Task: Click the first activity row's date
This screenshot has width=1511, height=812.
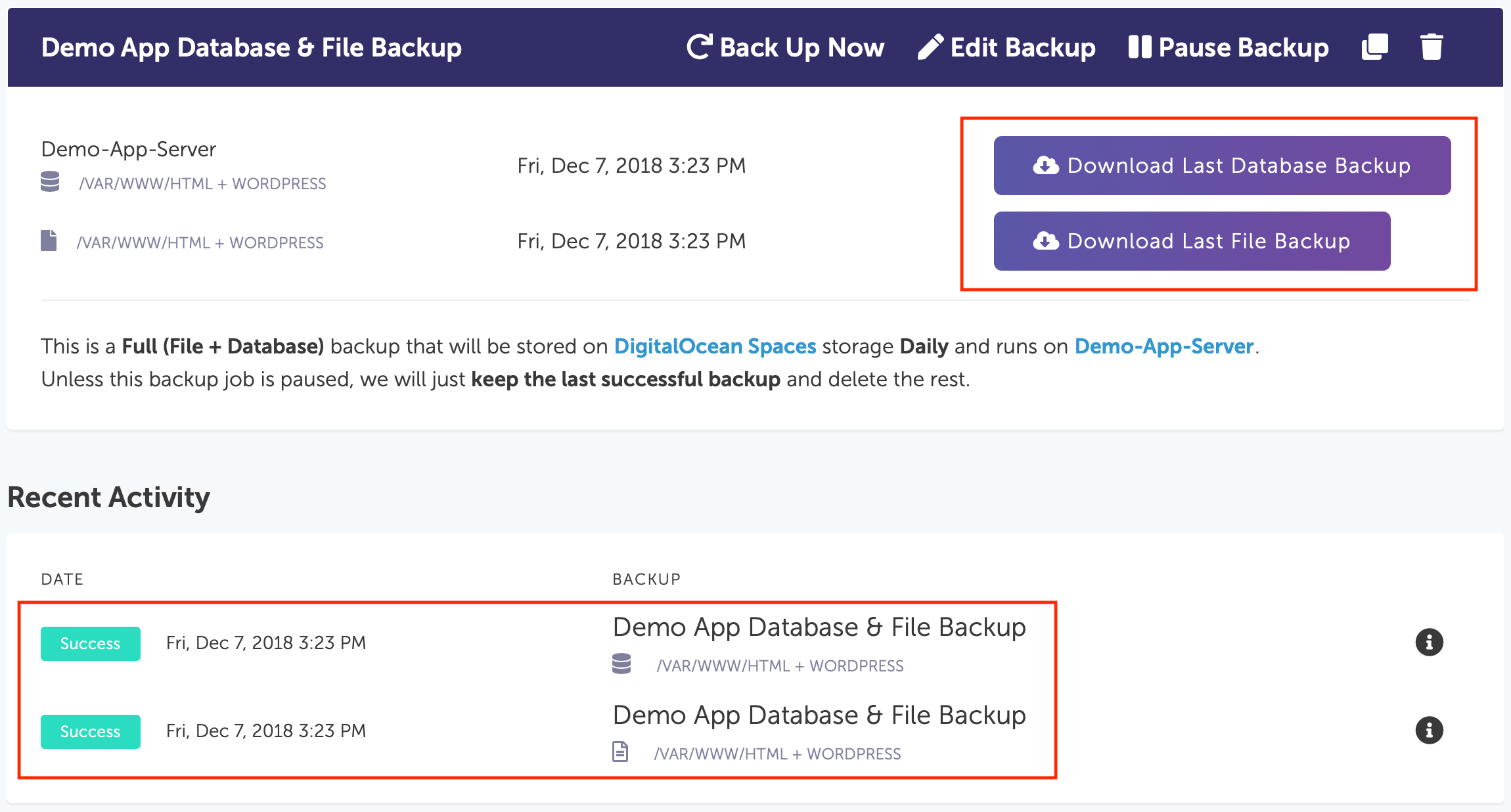Action: (x=266, y=643)
